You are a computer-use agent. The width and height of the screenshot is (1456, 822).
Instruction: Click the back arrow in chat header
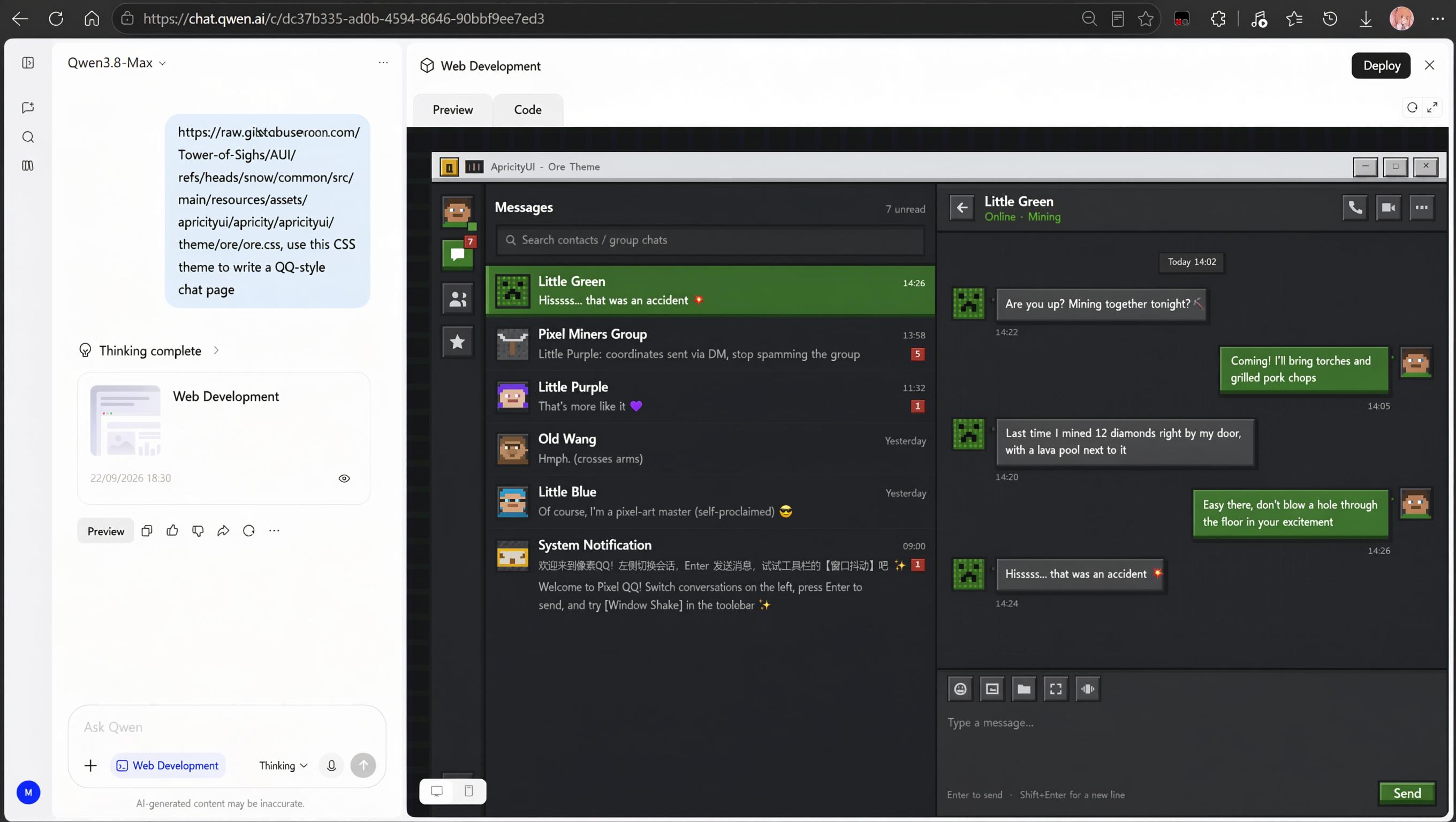click(961, 208)
